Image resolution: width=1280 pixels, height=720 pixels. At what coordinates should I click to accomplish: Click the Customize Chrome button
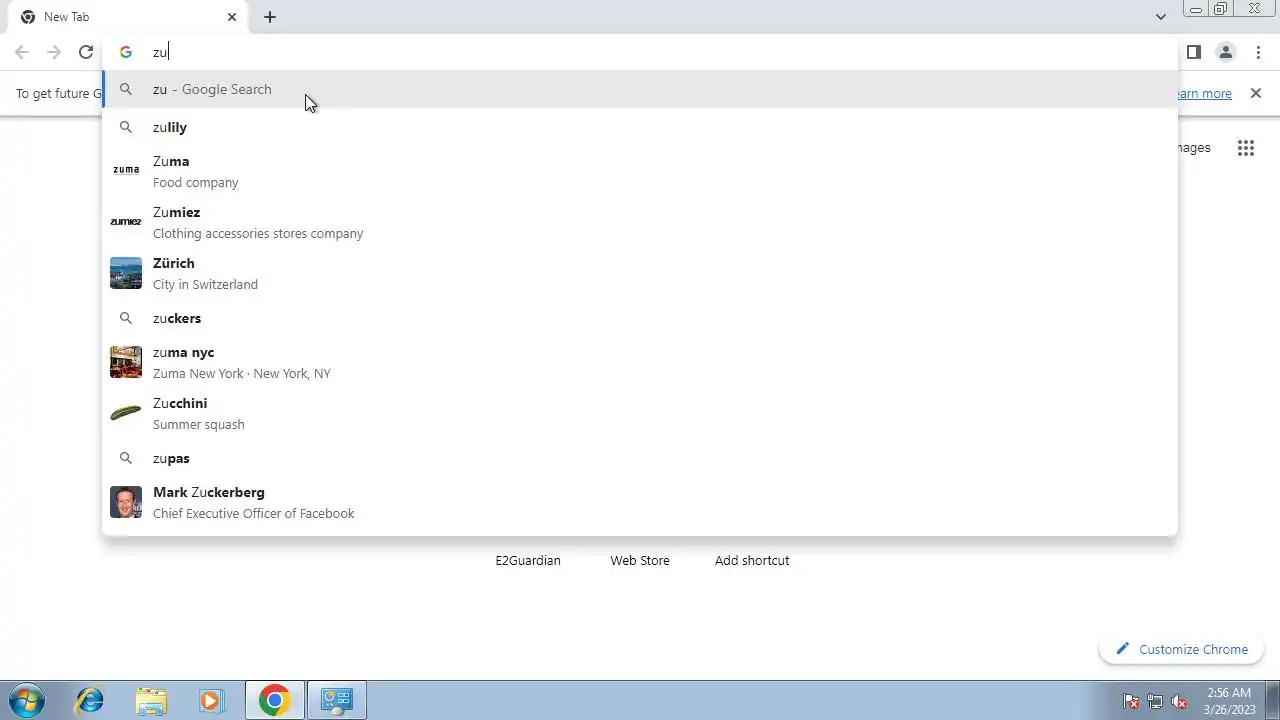(1181, 649)
